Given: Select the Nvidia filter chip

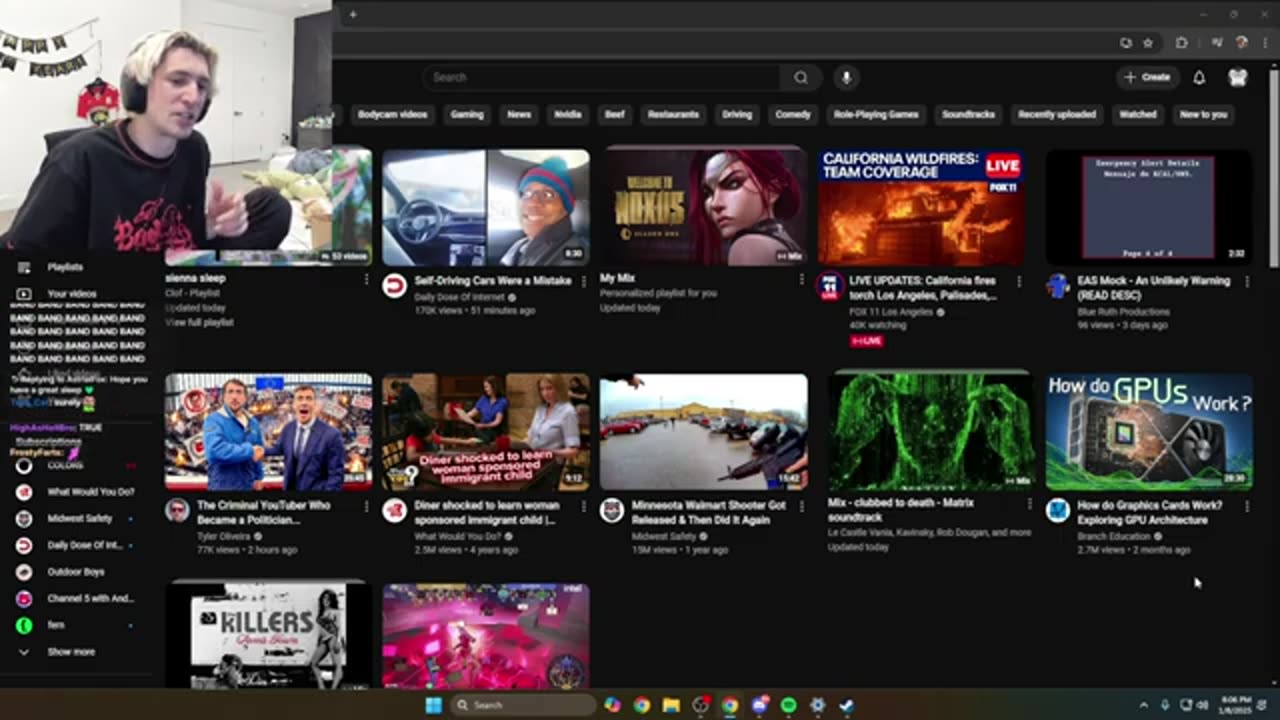Looking at the screenshot, I should pyautogui.click(x=568, y=114).
